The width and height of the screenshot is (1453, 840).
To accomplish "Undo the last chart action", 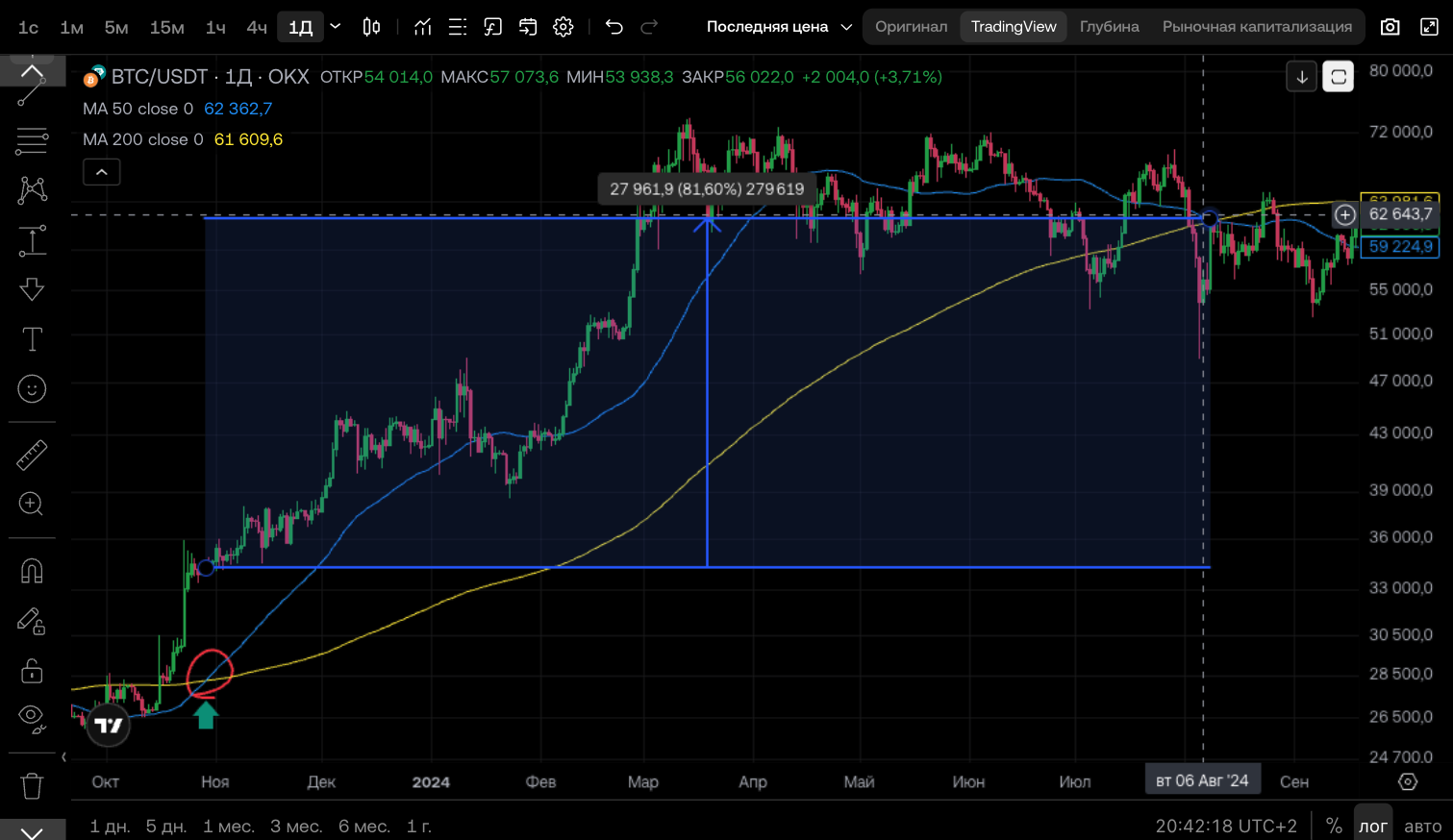I will click(614, 27).
